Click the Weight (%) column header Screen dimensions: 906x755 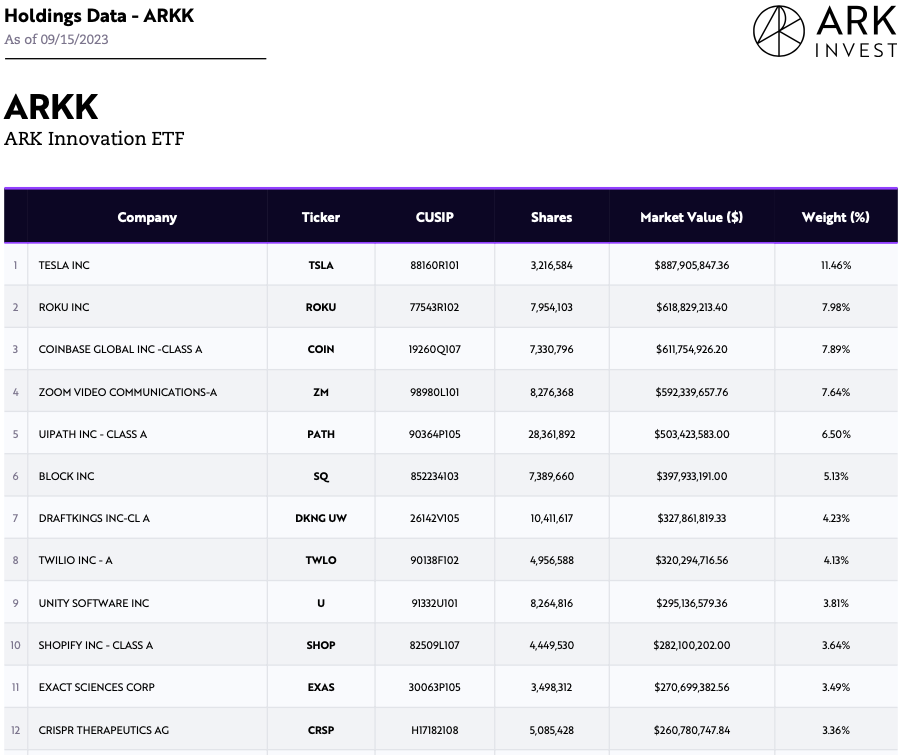pos(836,217)
